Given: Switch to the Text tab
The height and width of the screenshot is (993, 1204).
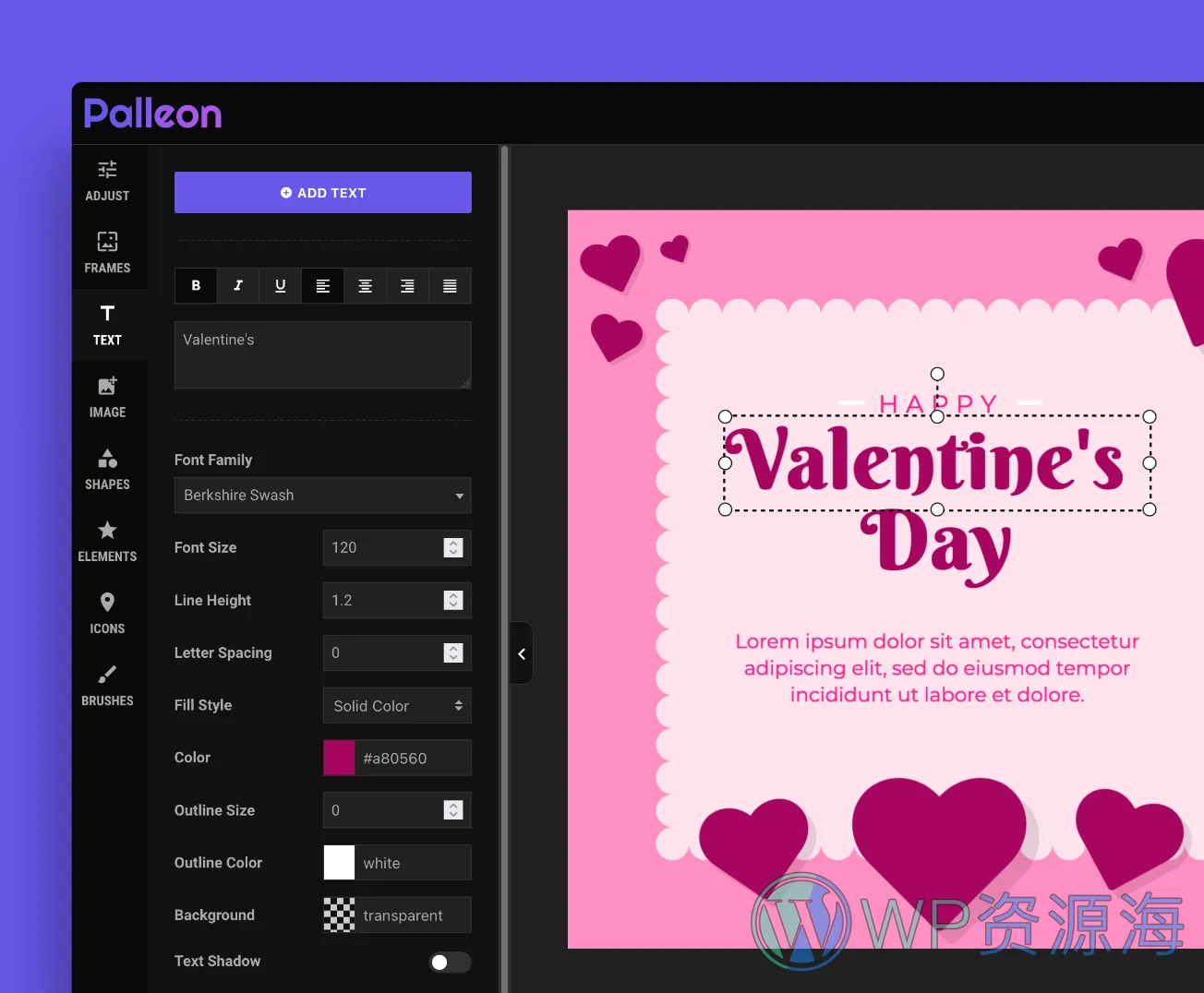Looking at the screenshot, I should 107,325.
